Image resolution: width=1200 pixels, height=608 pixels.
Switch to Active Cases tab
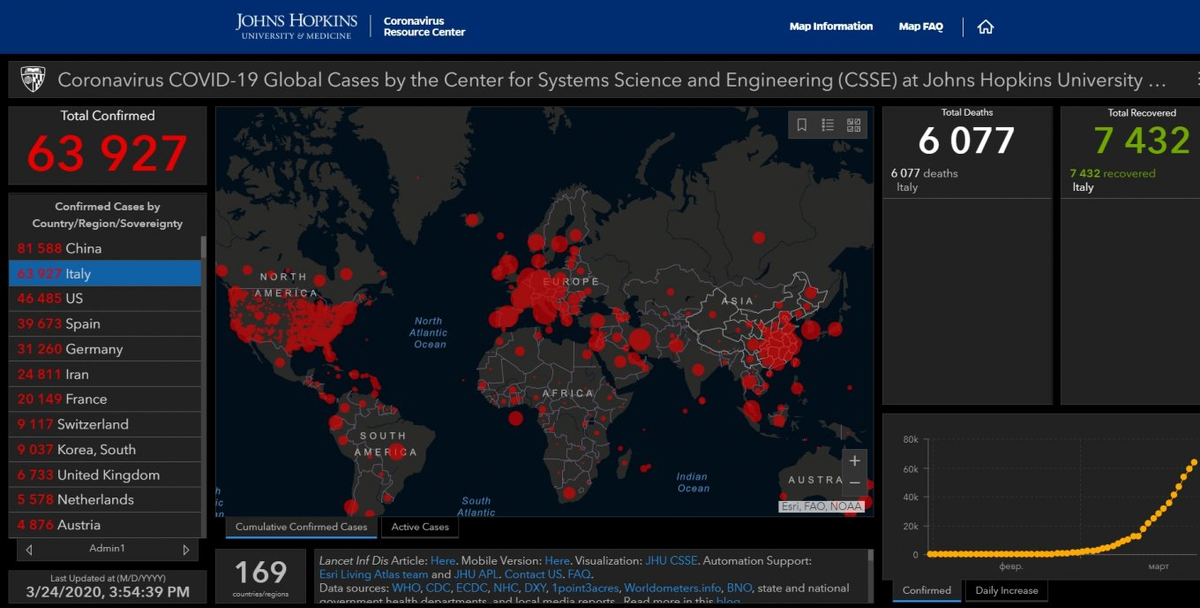(x=420, y=527)
